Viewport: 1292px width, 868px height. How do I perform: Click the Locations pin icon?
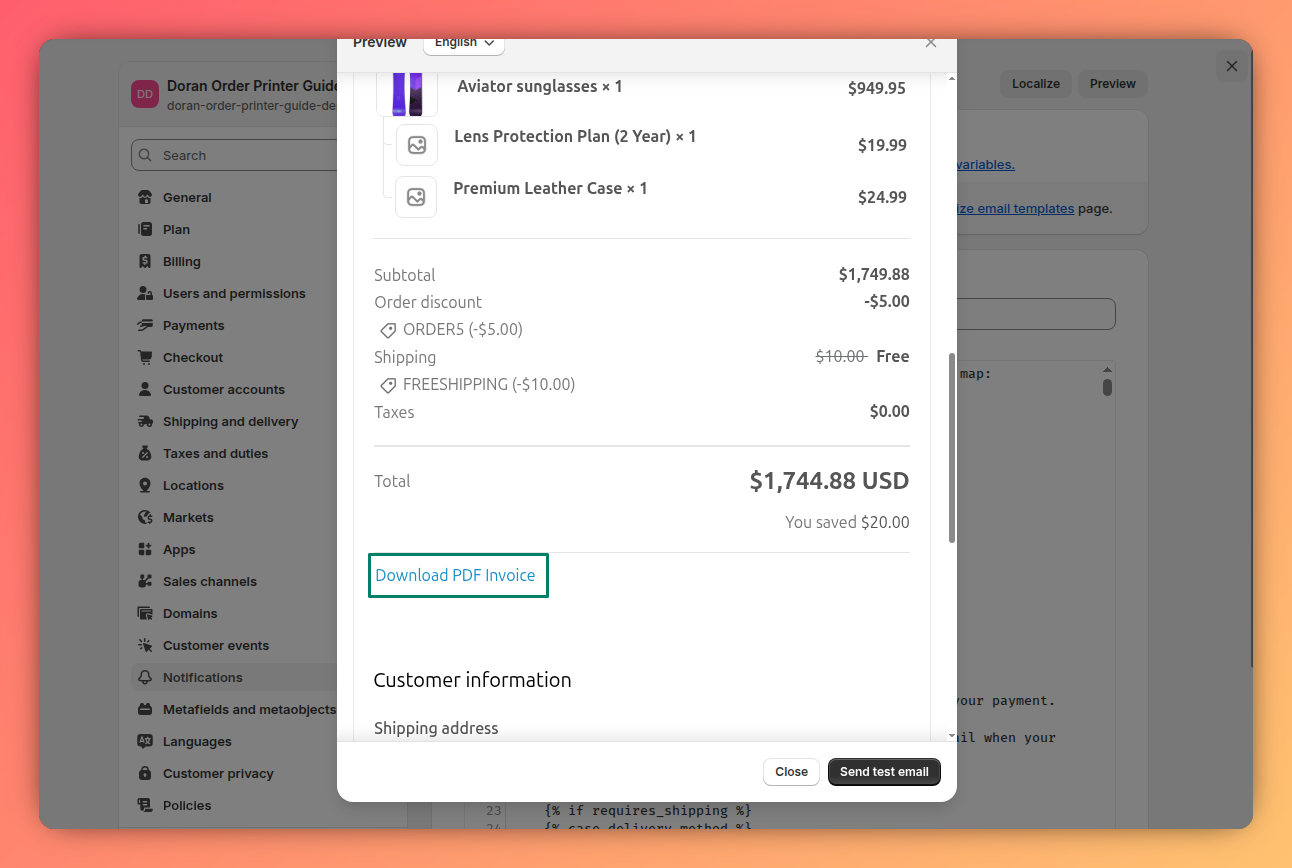coord(145,485)
